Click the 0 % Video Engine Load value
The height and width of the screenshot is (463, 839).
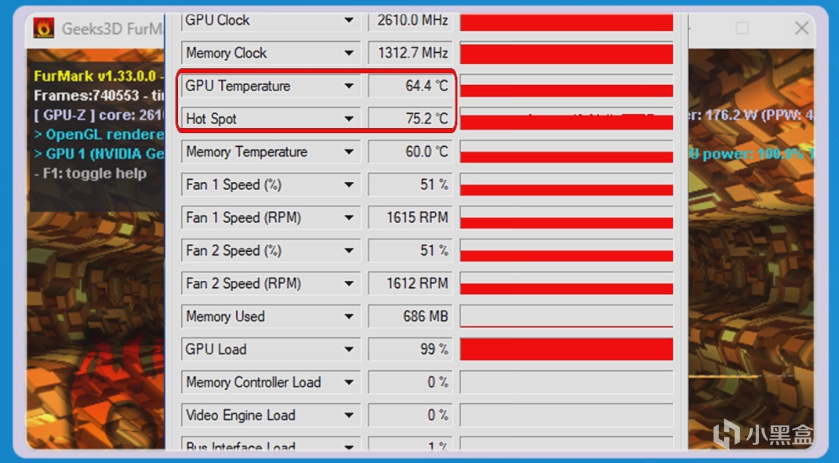pos(410,415)
